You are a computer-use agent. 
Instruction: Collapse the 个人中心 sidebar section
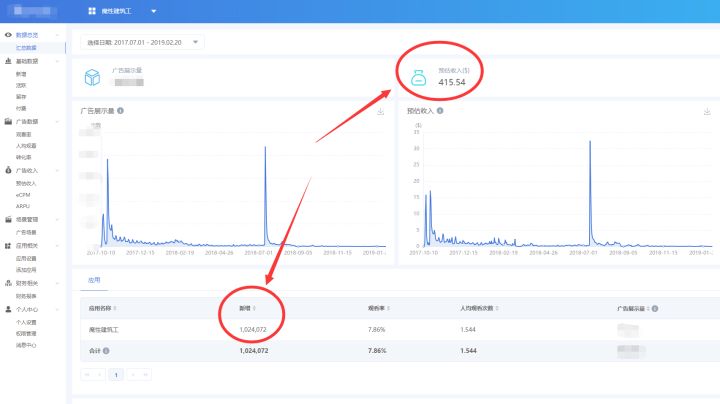pos(57,309)
